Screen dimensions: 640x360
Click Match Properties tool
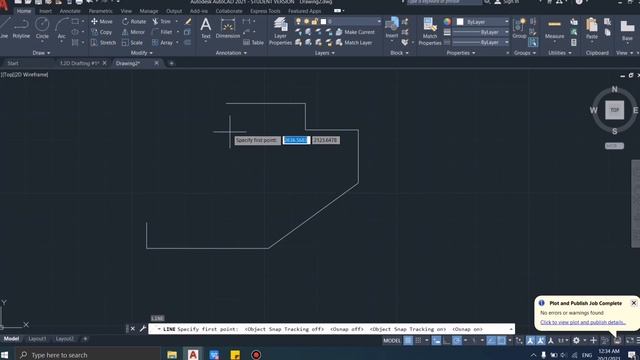pyautogui.click(x=430, y=31)
